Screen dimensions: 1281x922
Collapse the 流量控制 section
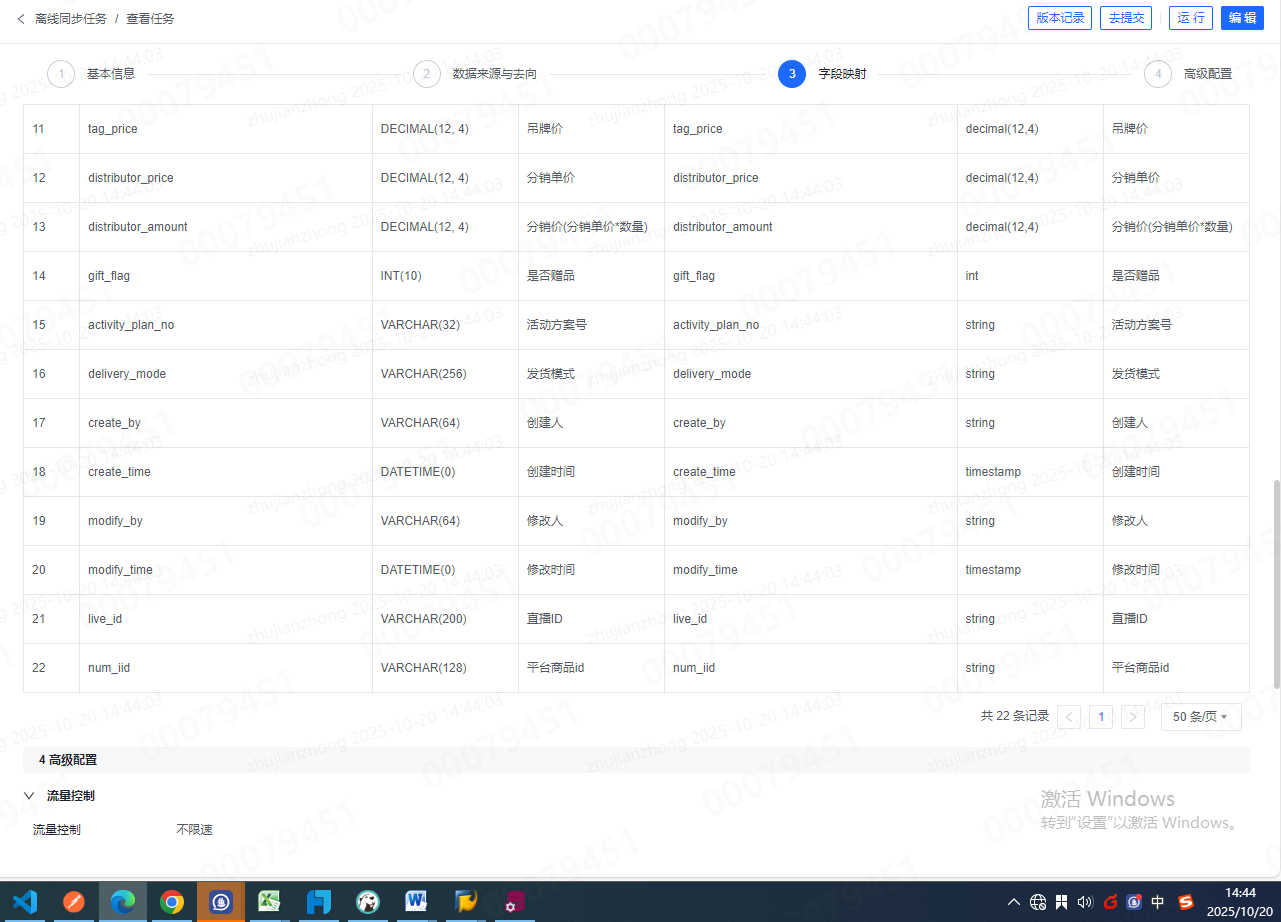[29, 796]
